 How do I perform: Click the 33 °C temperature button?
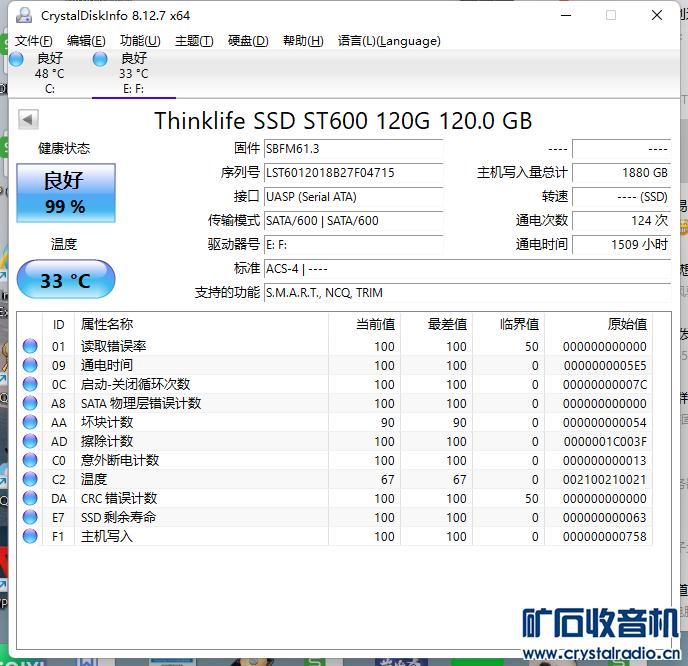tap(66, 280)
